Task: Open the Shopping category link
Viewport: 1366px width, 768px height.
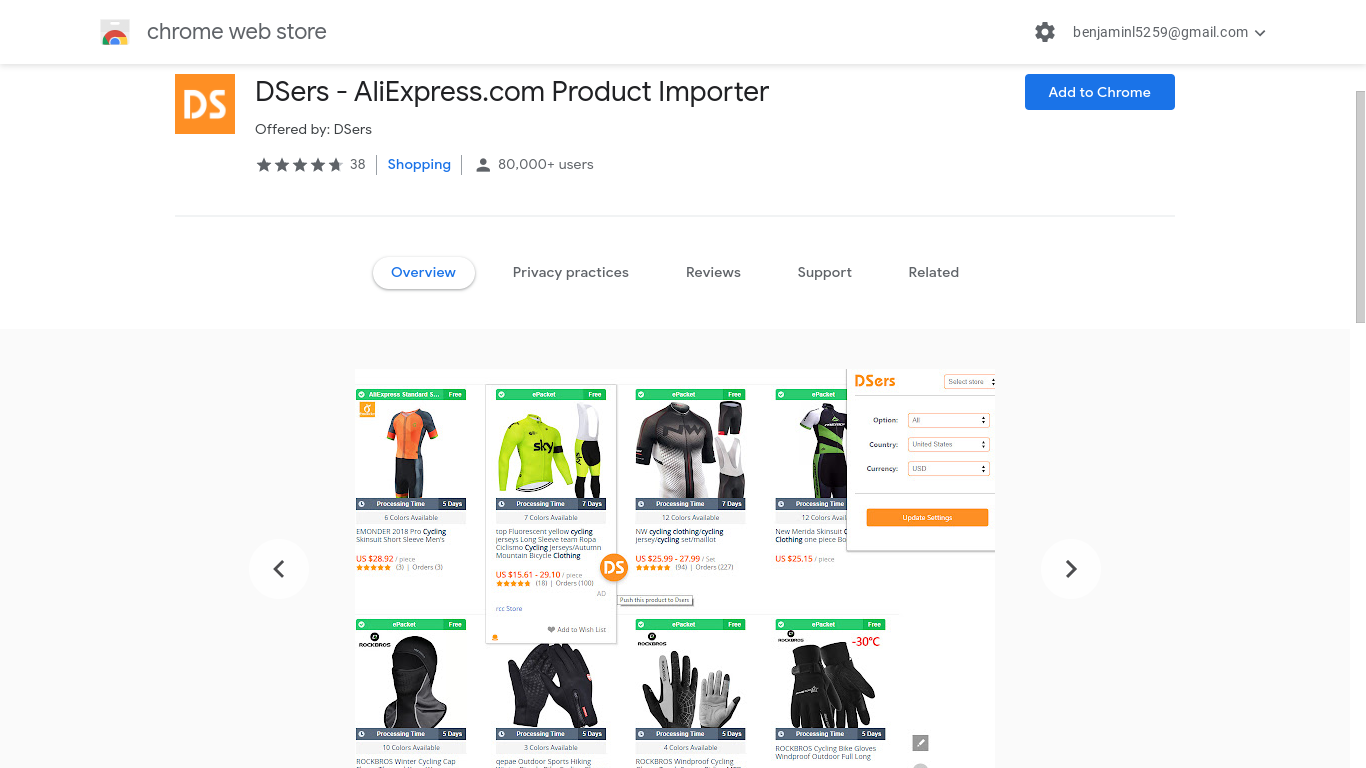Action: coord(419,165)
